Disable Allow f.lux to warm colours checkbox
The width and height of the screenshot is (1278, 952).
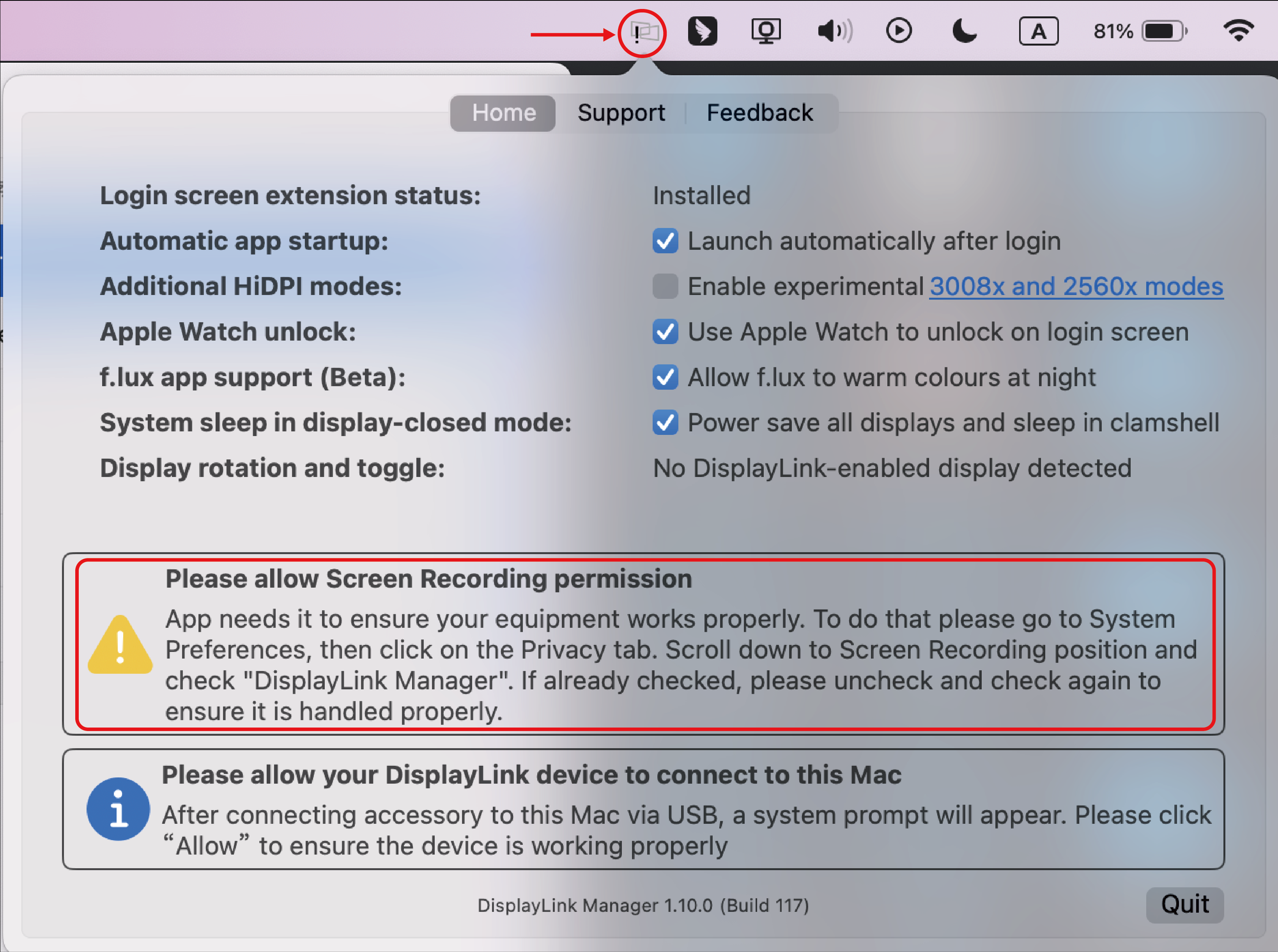click(665, 378)
